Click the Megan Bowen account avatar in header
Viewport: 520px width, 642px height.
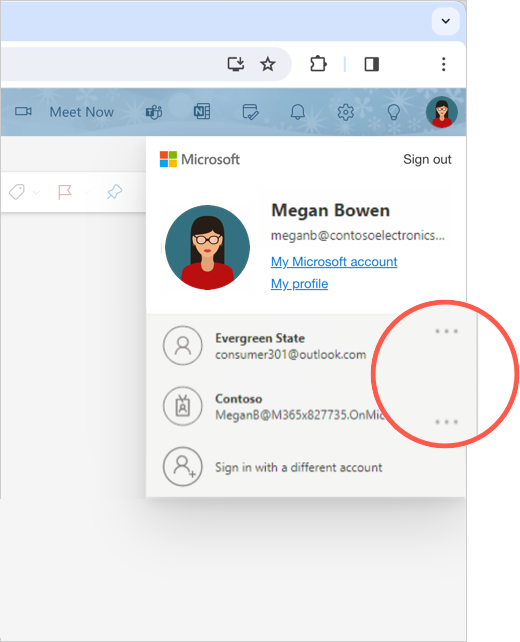point(441,112)
